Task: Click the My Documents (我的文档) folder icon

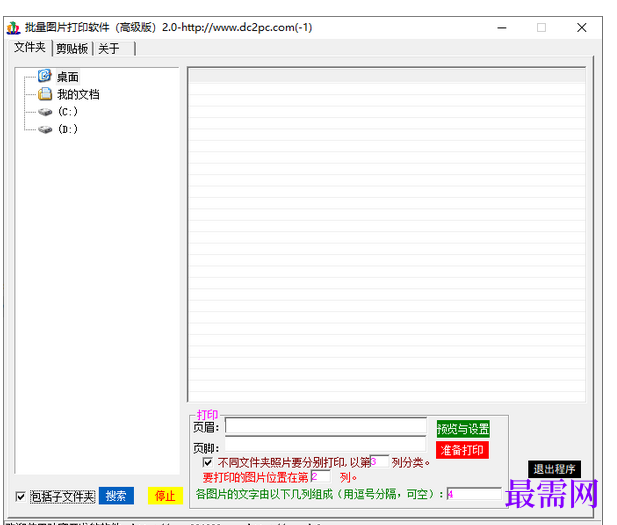Action: (45, 94)
